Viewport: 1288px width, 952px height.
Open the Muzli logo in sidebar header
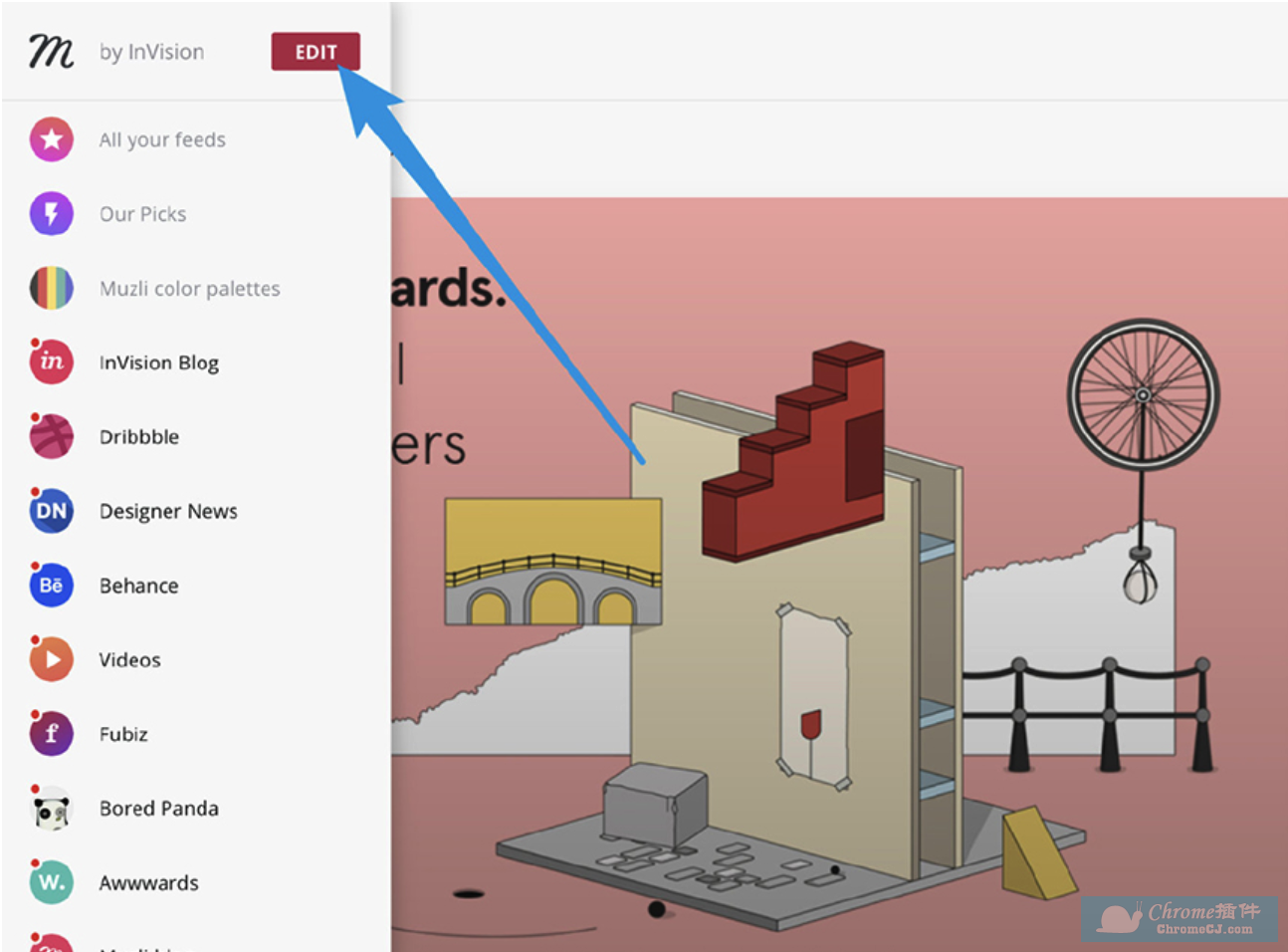point(51,51)
